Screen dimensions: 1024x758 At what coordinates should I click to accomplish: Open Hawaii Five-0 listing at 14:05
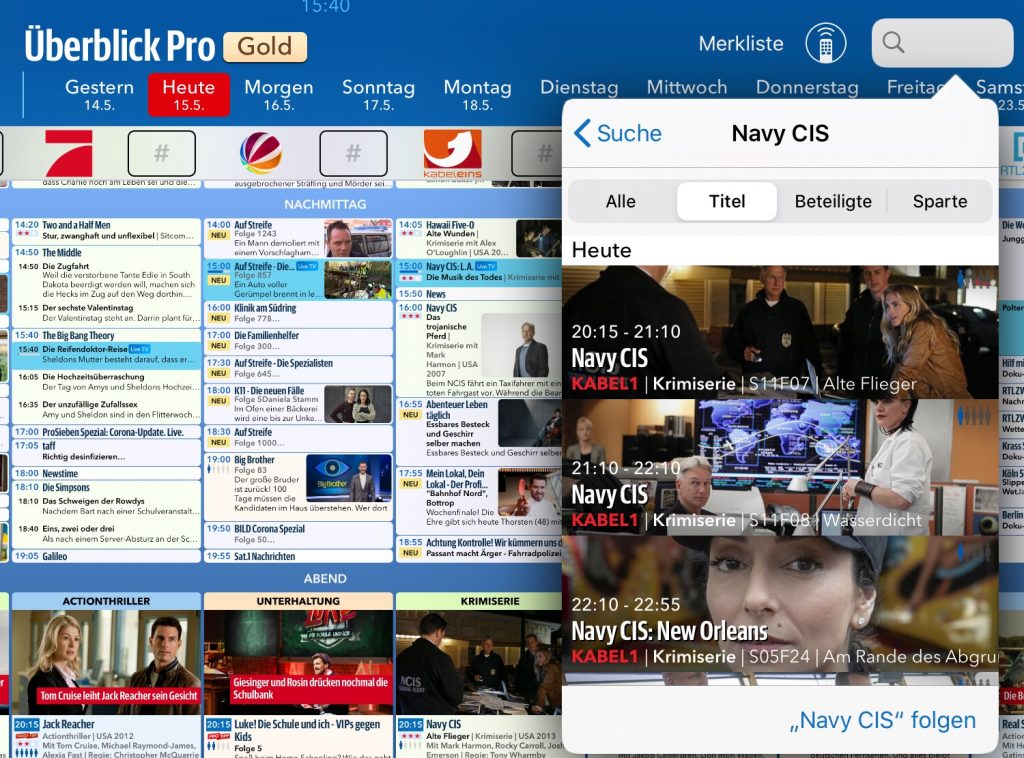479,238
